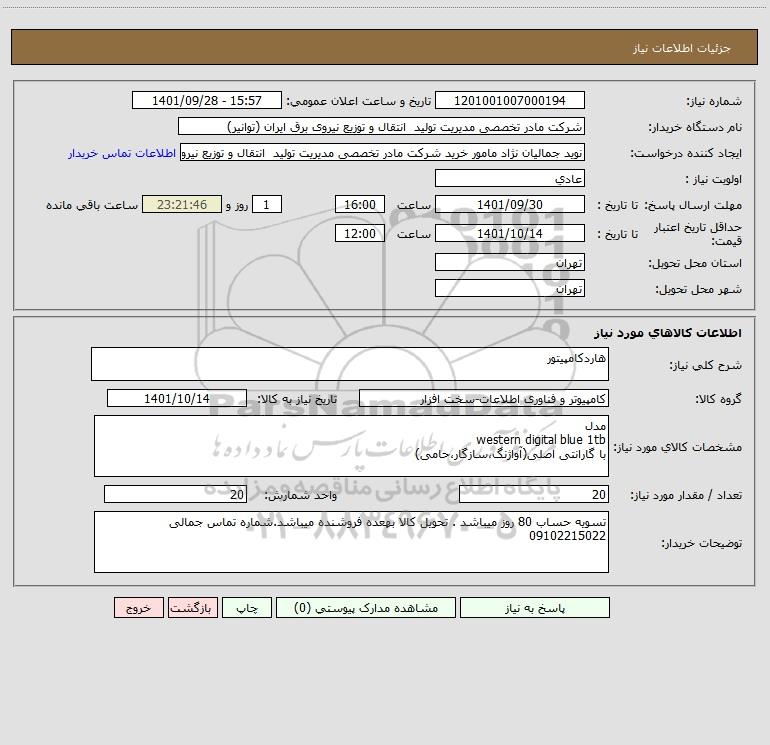
Task: Click the validity time field 12:00
Action: pyautogui.click(x=359, y=233)
